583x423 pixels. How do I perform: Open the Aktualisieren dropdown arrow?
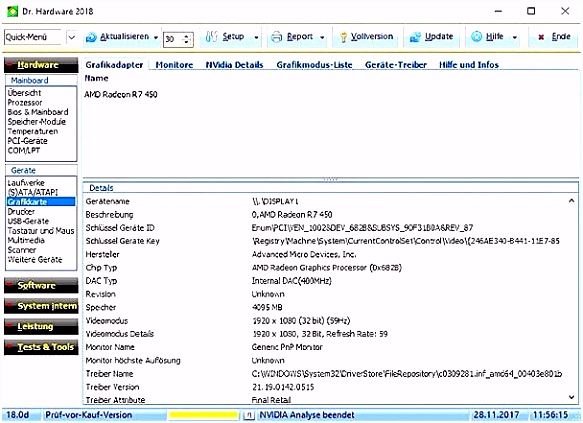click(x=156, y=38)
